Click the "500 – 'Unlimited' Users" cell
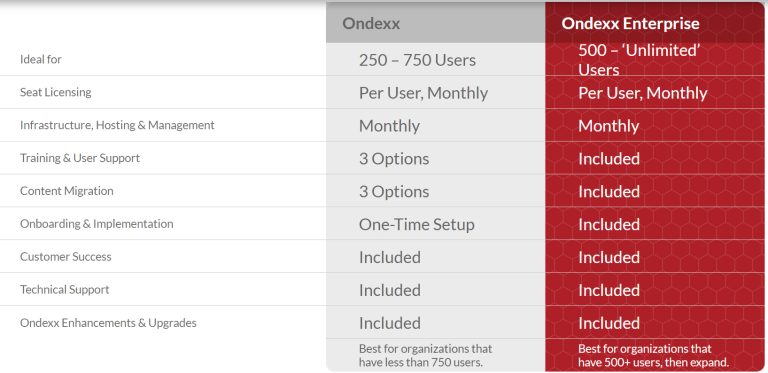This screenshot has width=768, height=373. 639,60
